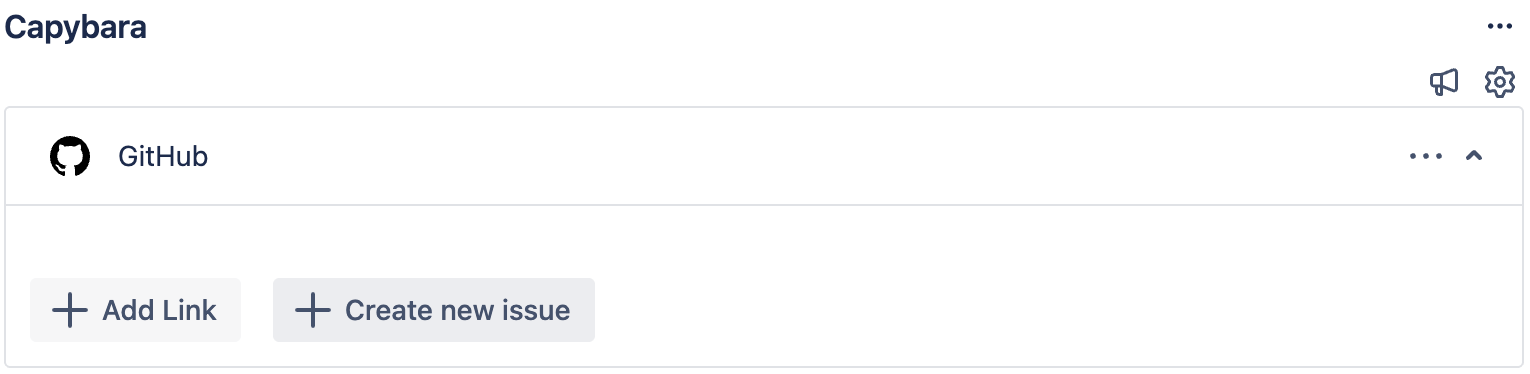Select the Create new issue button
Viewport: 1530px width, 374px height.
tap(434, 310)
